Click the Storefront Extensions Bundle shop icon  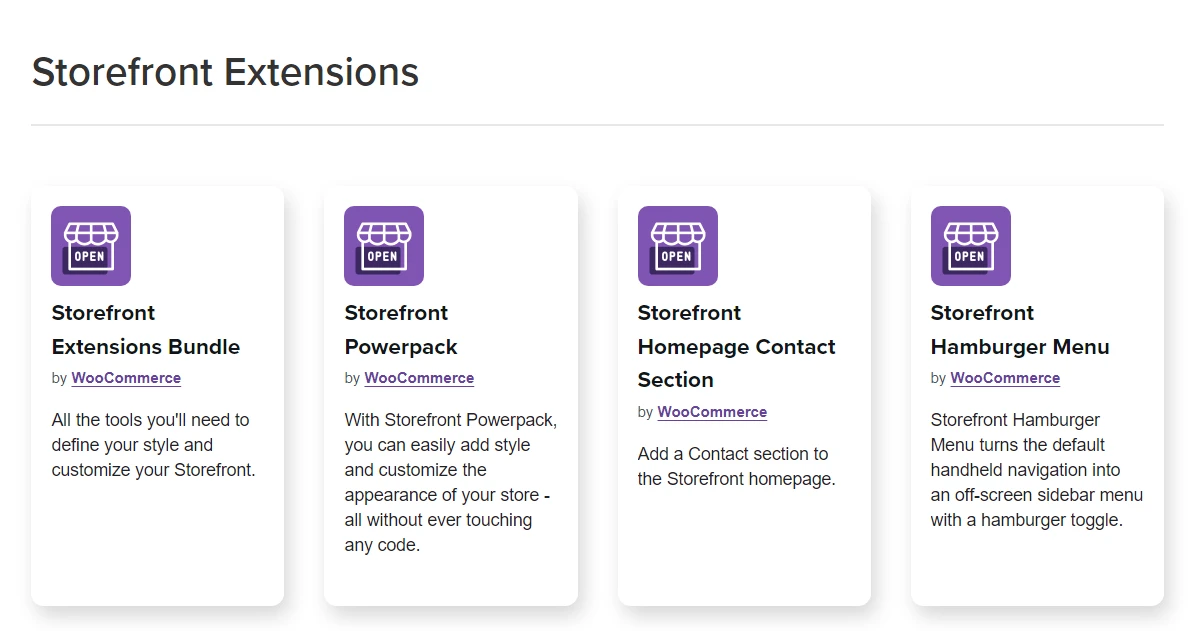click(x=91, y=246)
